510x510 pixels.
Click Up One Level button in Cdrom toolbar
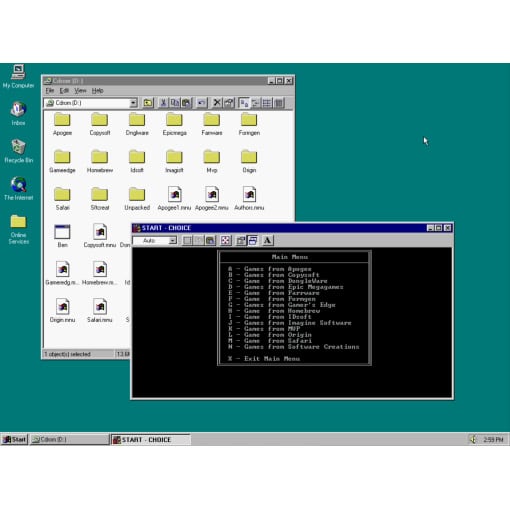pyautogui.click(x=148, y=103)
